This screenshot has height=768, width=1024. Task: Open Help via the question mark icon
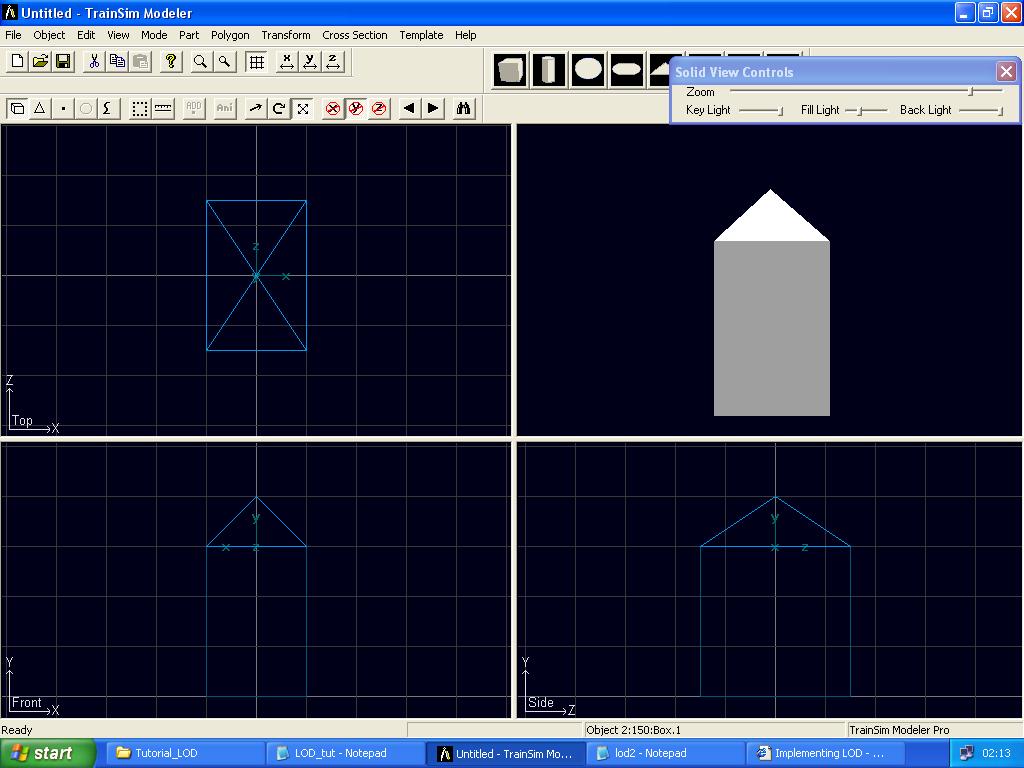point(171,61)
